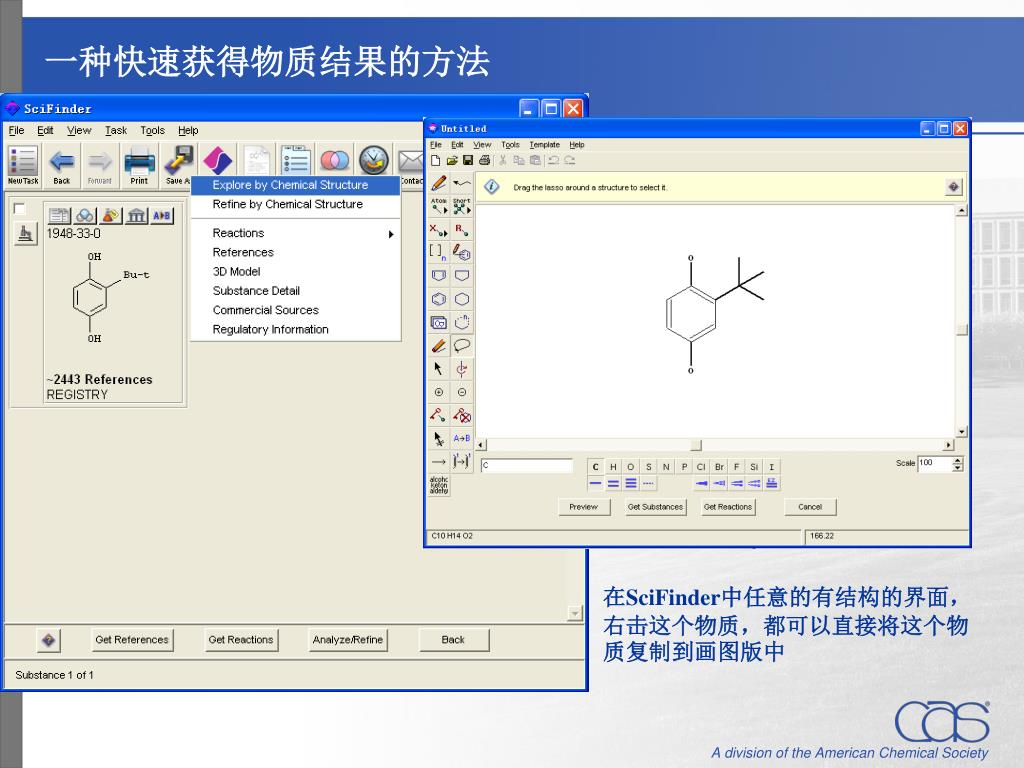Open the Task menu in SciFinder

coord(116,130)
